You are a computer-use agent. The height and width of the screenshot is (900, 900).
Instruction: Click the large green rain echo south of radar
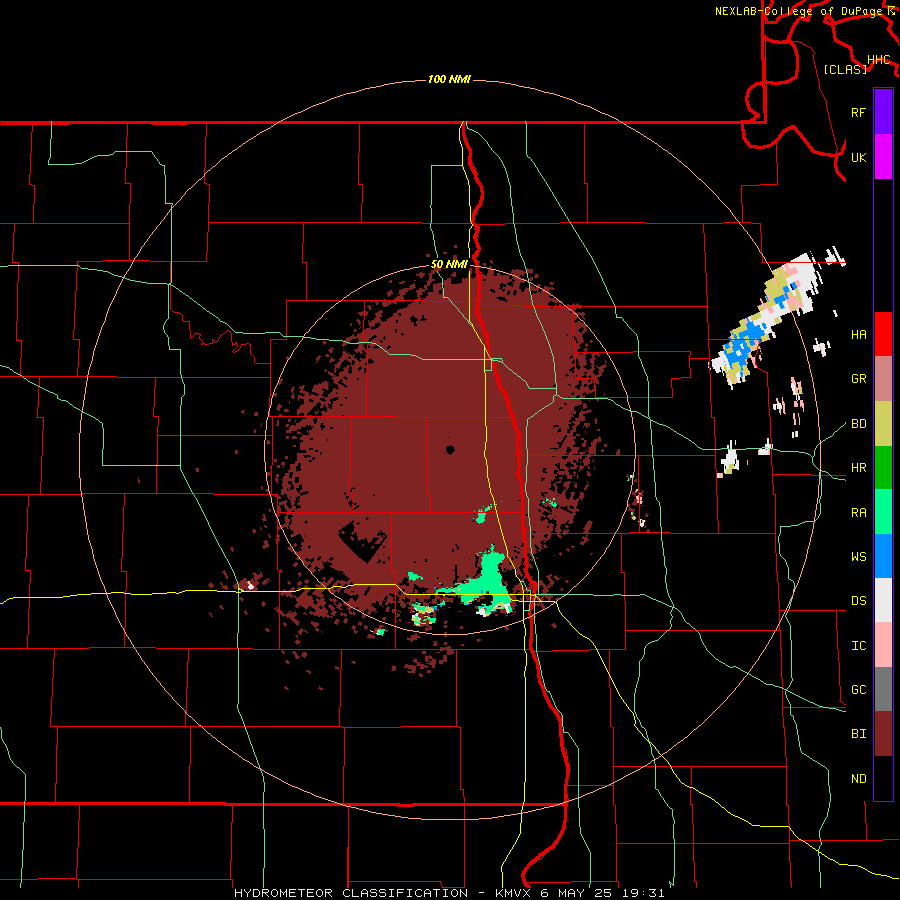[489, 583]
